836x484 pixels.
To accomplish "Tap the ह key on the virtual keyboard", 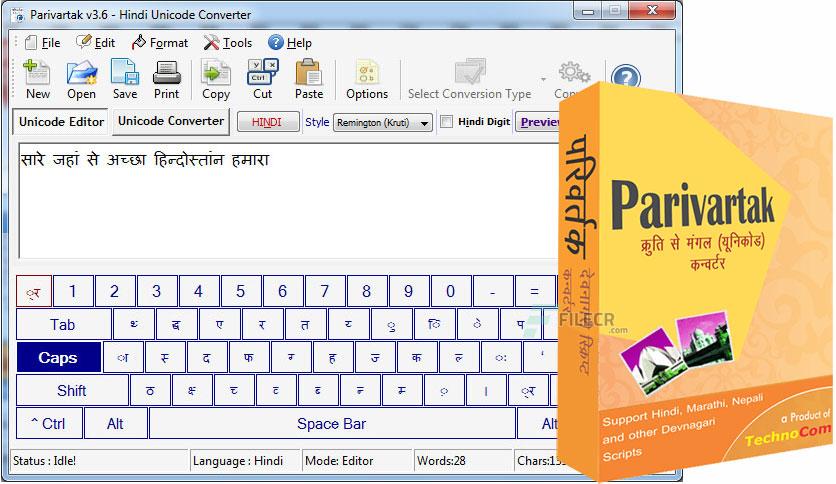I will pyautogui.click(x=332, y=358).
